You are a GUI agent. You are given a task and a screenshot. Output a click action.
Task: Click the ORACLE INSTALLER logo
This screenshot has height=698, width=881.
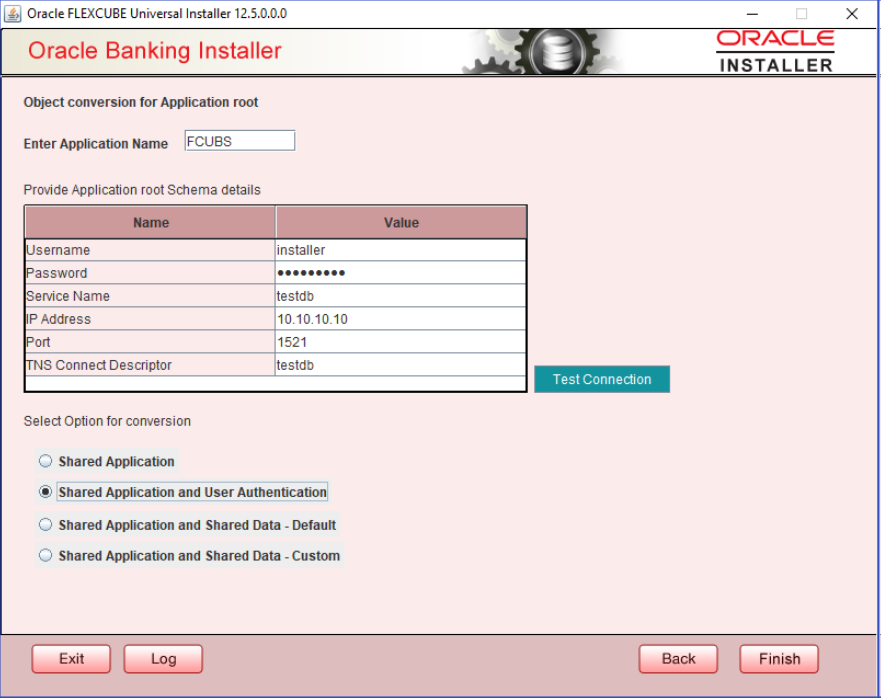774,50
